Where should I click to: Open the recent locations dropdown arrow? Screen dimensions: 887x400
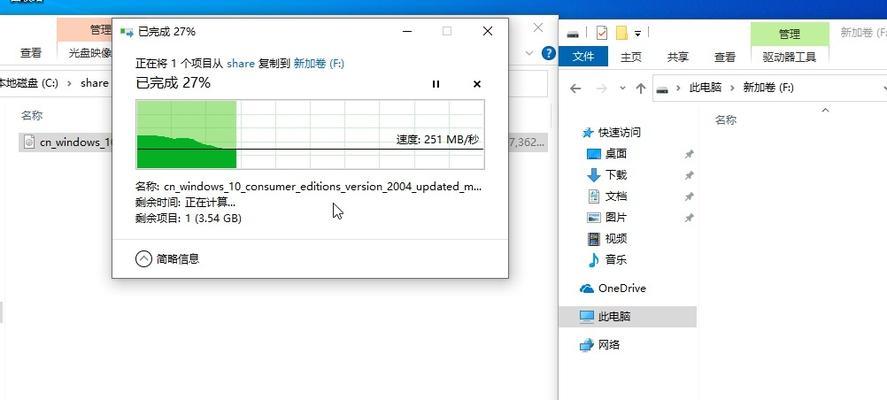click(623, 88)
